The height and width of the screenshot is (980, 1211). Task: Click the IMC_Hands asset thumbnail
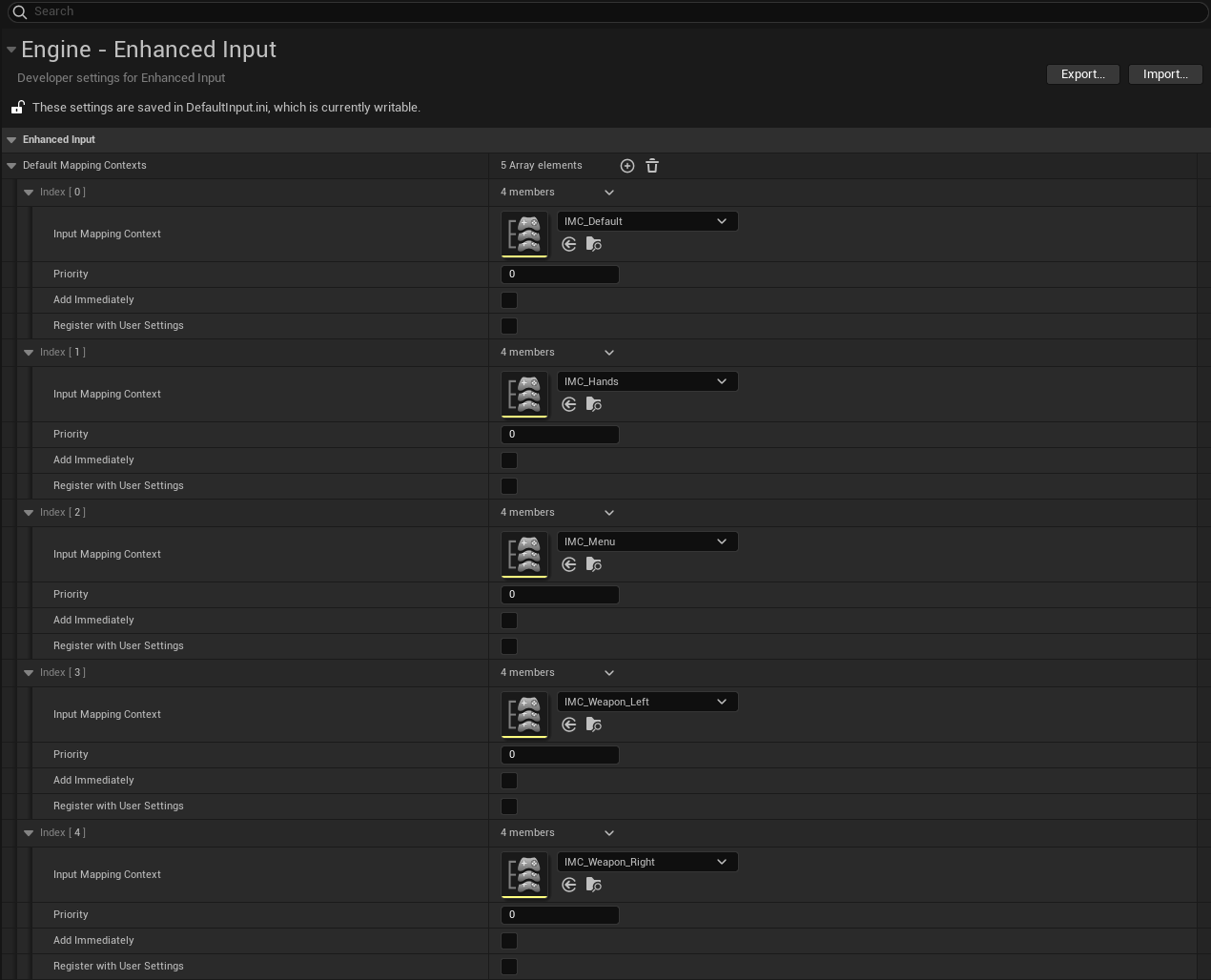click(524, 395)
